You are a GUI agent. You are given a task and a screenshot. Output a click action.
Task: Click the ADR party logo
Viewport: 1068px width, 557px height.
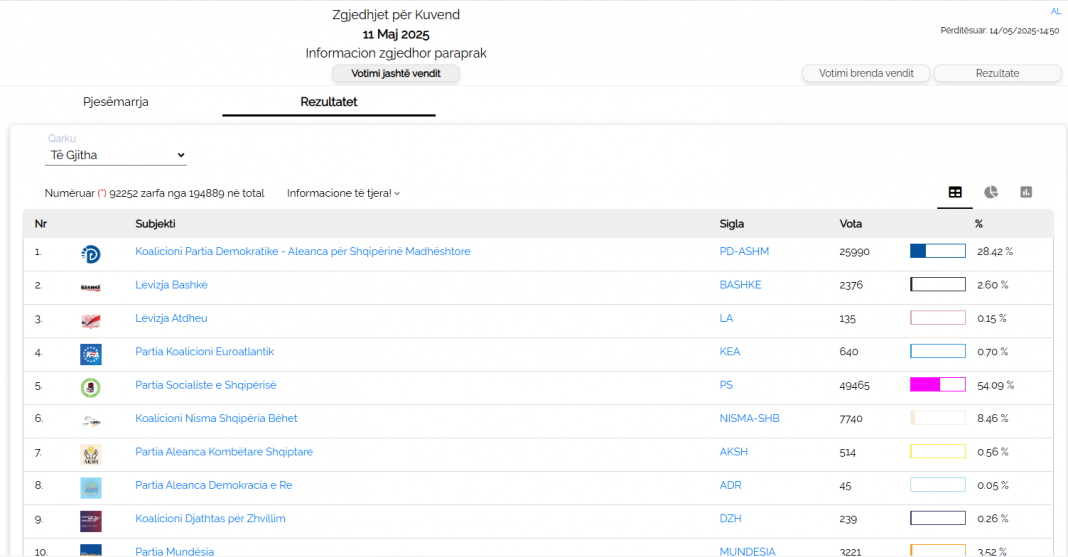tap(91, 488)
